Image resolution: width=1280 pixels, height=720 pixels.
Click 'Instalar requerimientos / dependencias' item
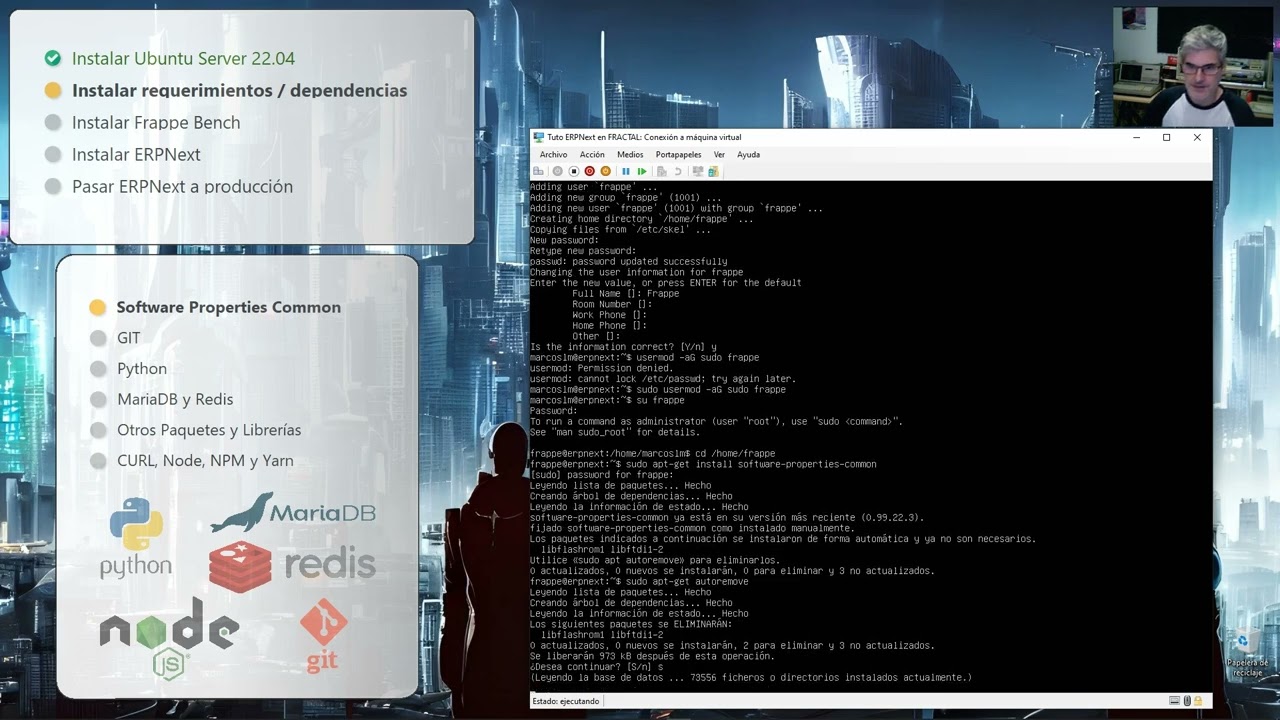[x=239, y=91]
